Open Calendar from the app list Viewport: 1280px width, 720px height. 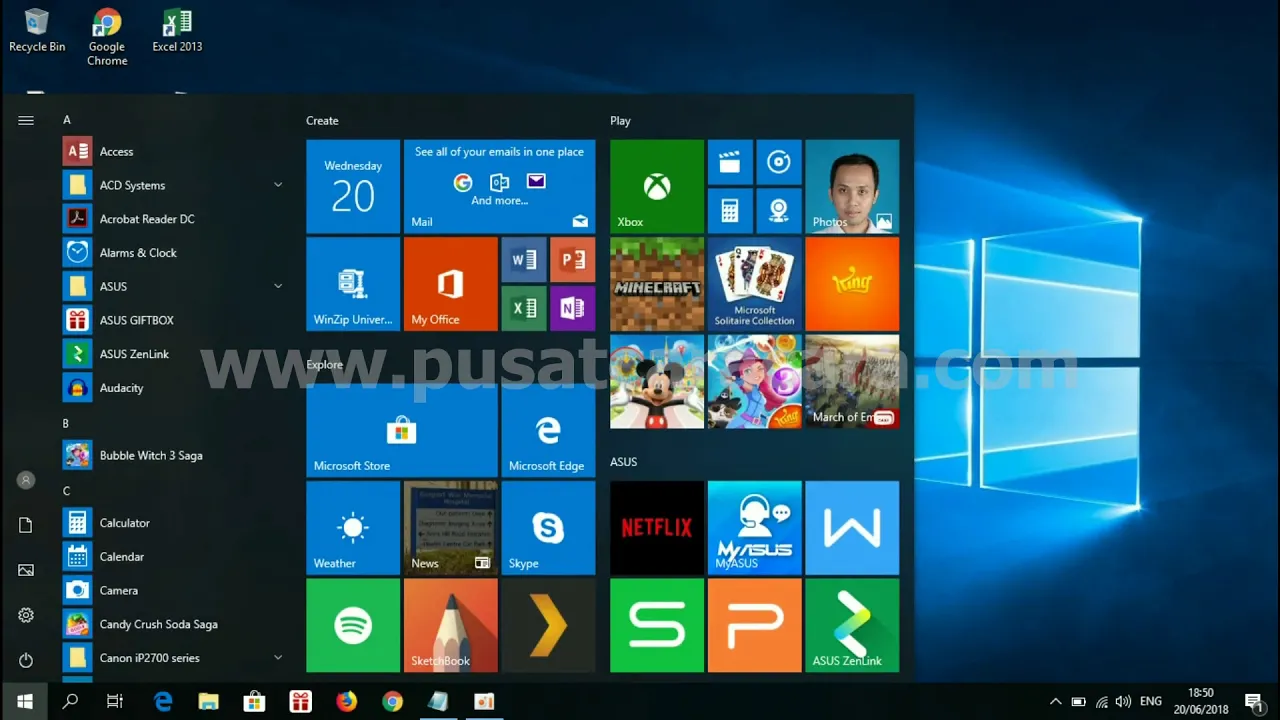click(174, 557)
